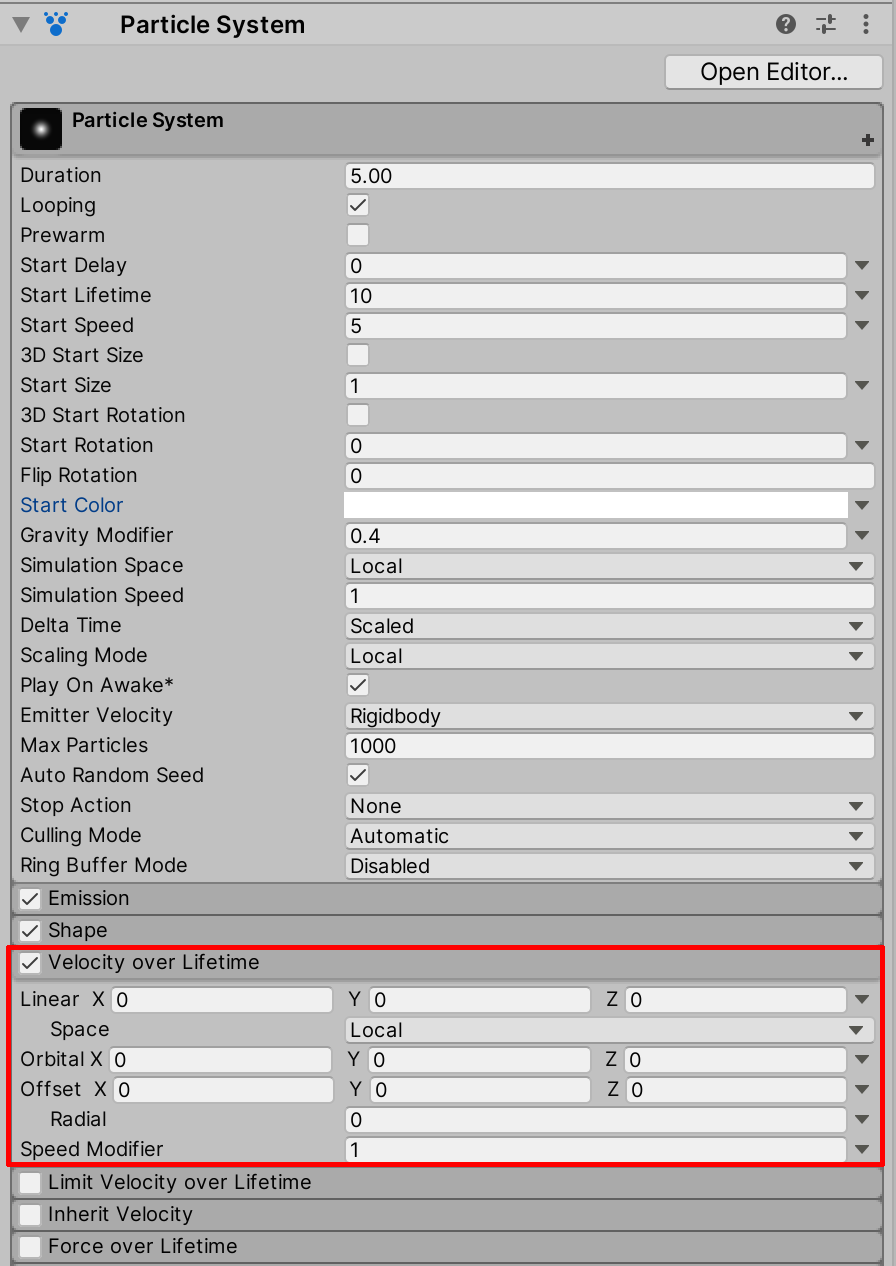Screen dimensions: 896x1266
Task: Open the Particle System help documentation icon
Action: 786,24
